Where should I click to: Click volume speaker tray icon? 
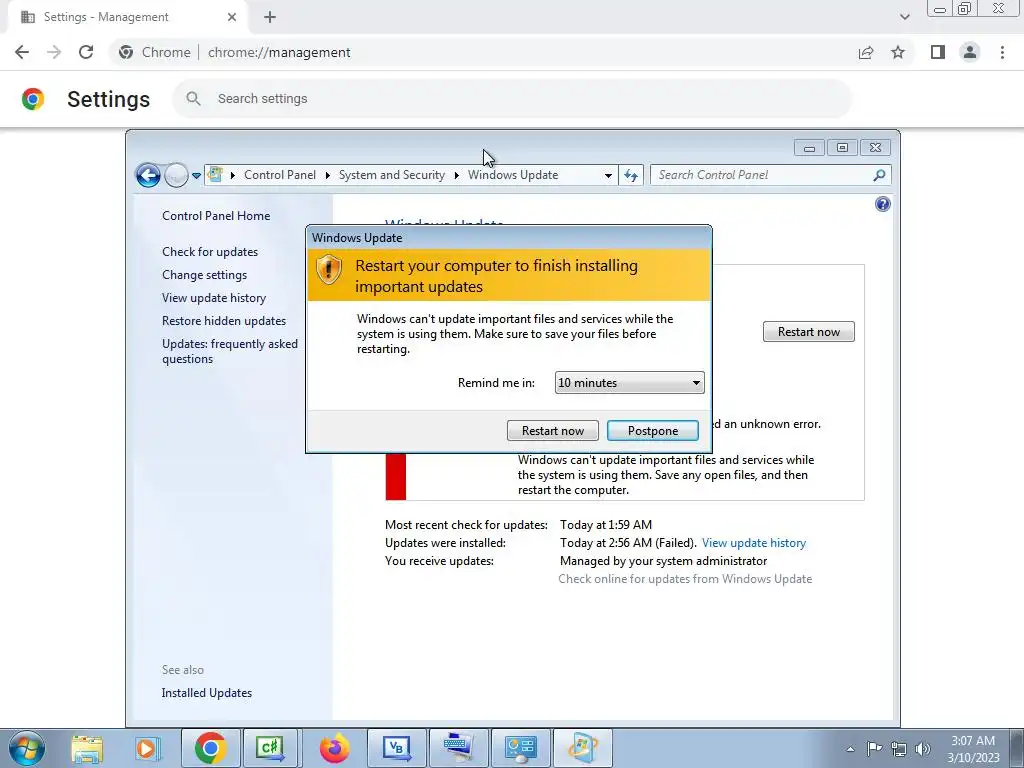pyautogui.click(x=923, y=749)
